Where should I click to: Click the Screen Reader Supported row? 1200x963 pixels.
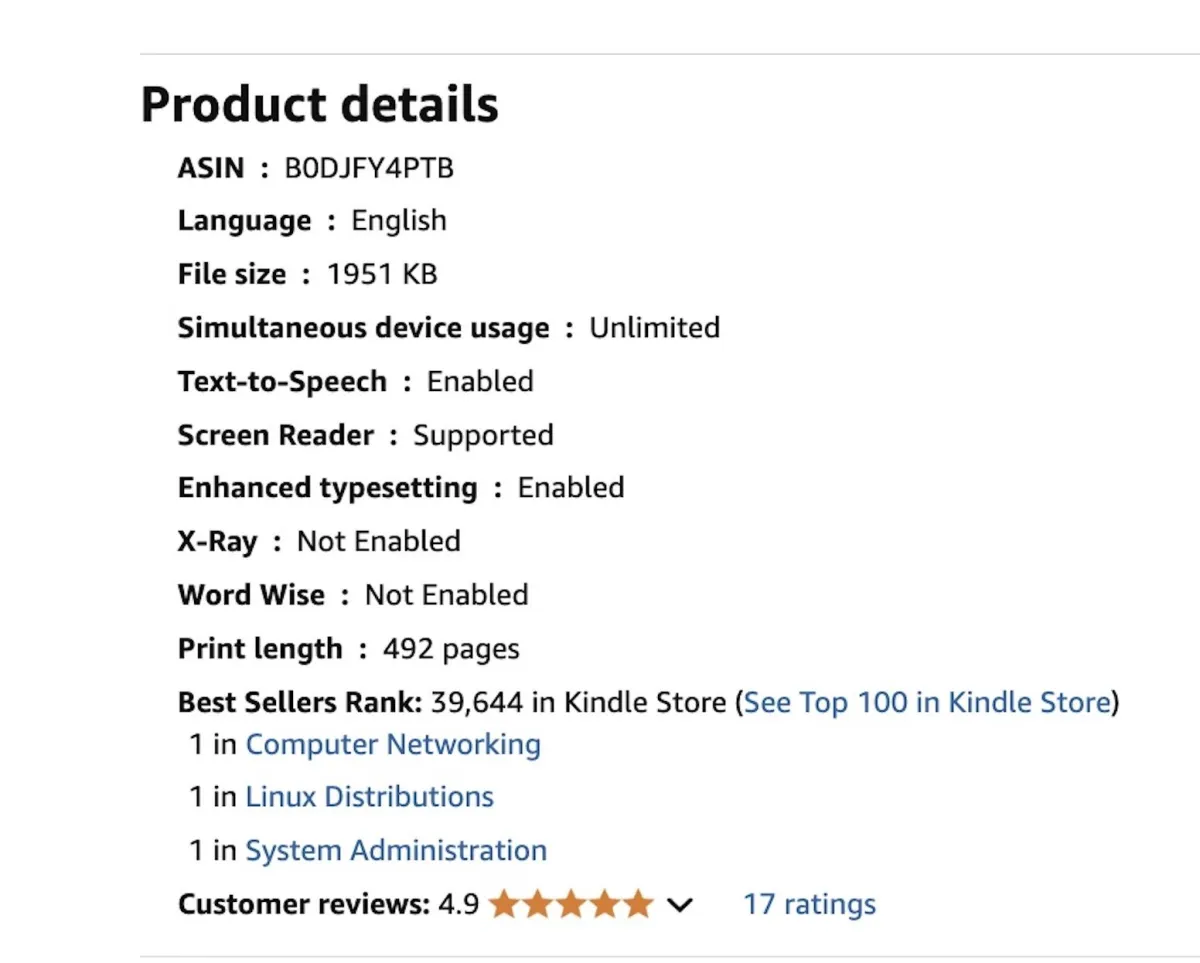[x=365, y=435]
